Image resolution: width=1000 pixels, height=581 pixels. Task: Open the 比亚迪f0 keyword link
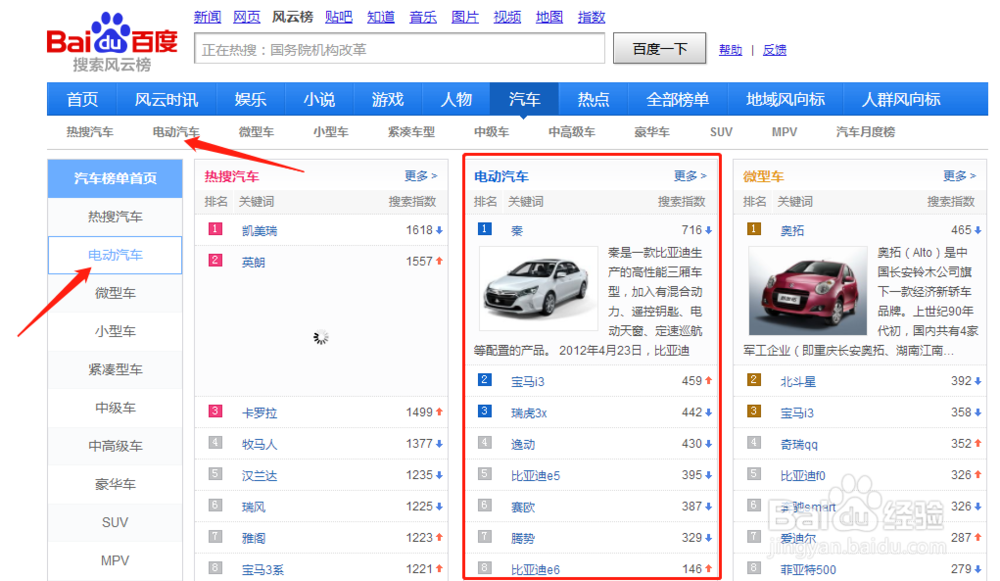pyautogui.click(x=803, y=476)
